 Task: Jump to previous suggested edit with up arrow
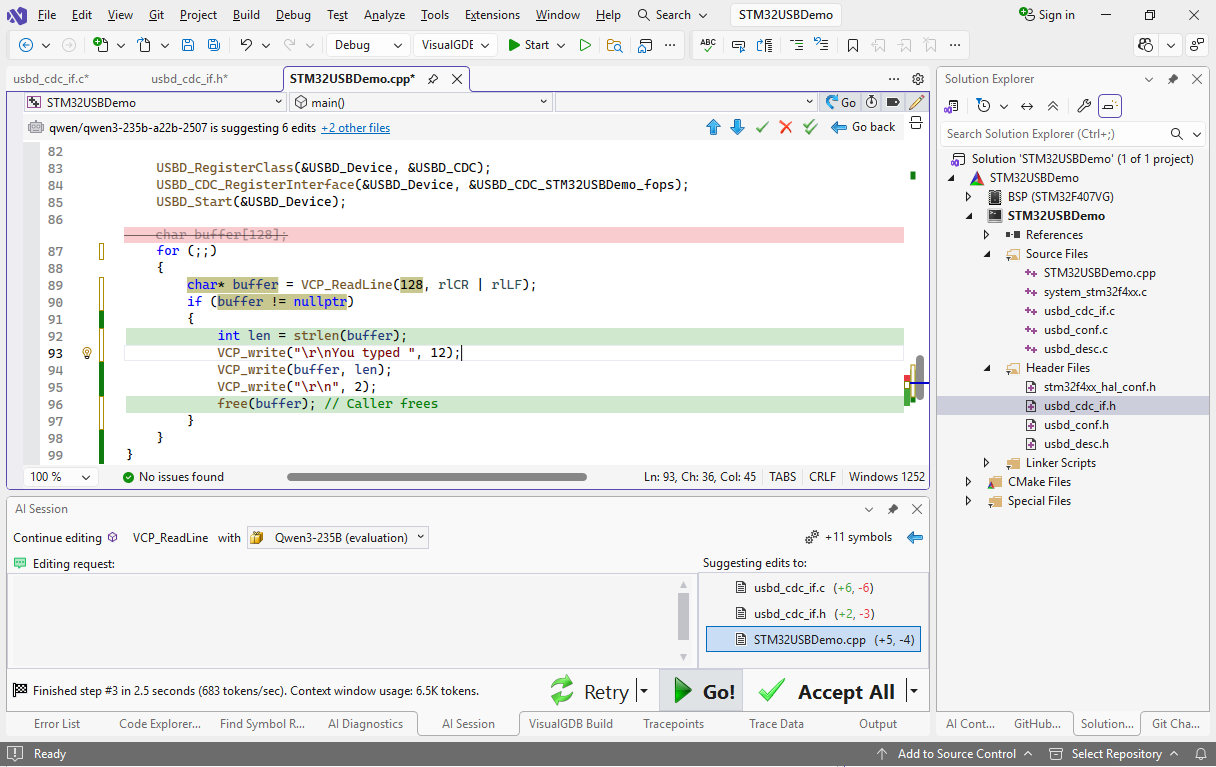pos(713,127)
